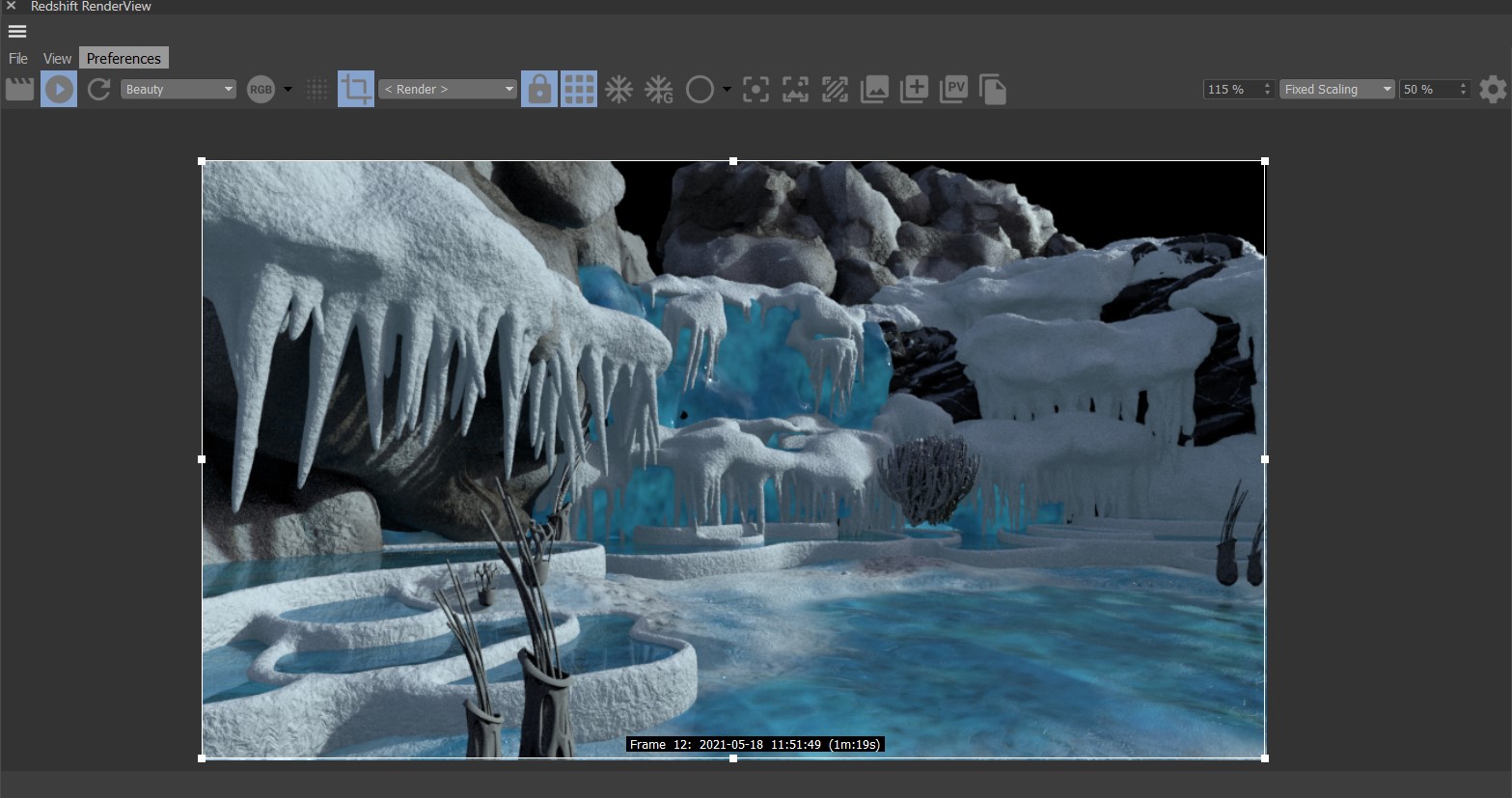This screenshot has width=1512, height=798.
Task: Freeze geometry updates via the snowflake-G icon
Action: [x=658, y=88]
